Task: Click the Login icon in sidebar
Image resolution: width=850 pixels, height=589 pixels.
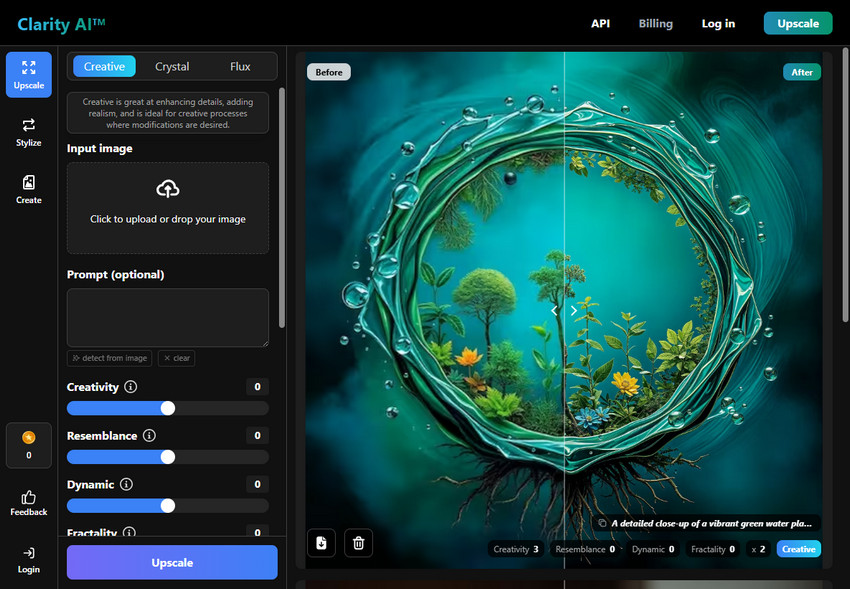Action: (29, 553)
